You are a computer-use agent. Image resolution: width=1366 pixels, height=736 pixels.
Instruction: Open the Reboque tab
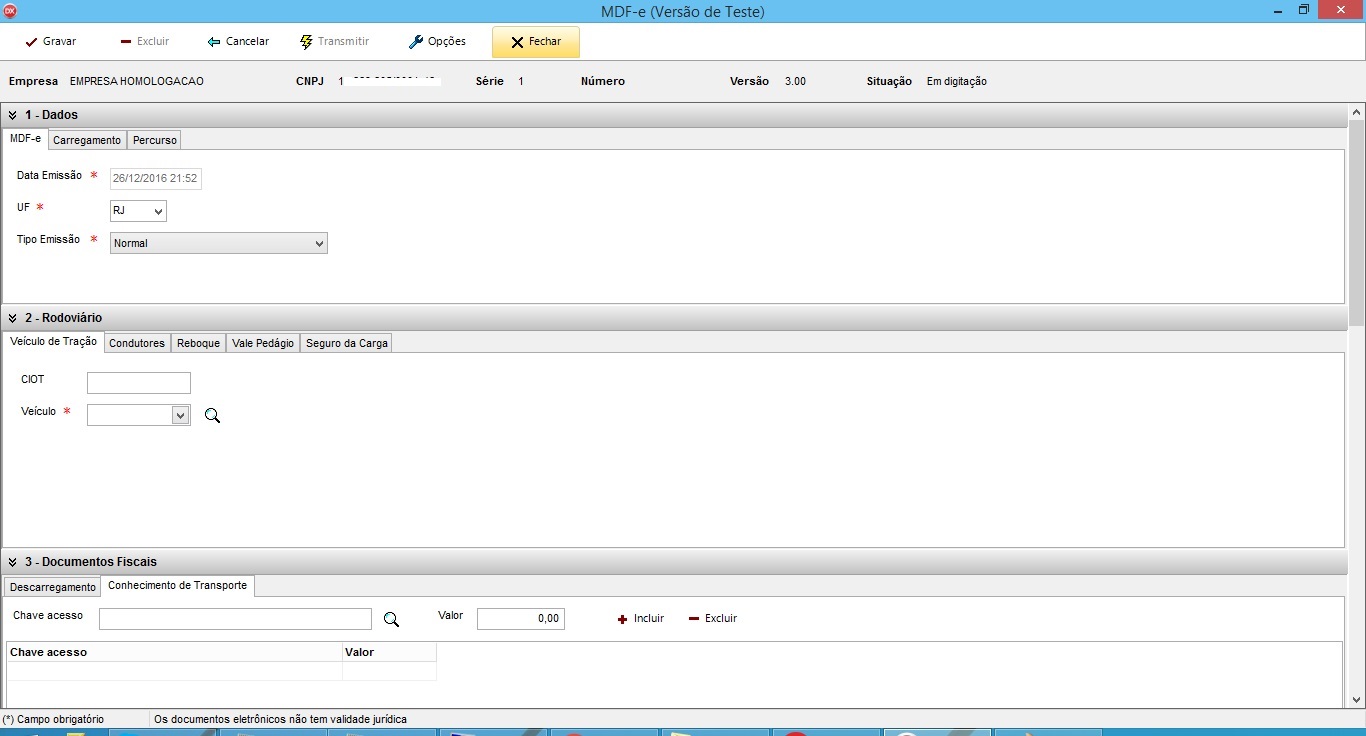tap(198, 343)
